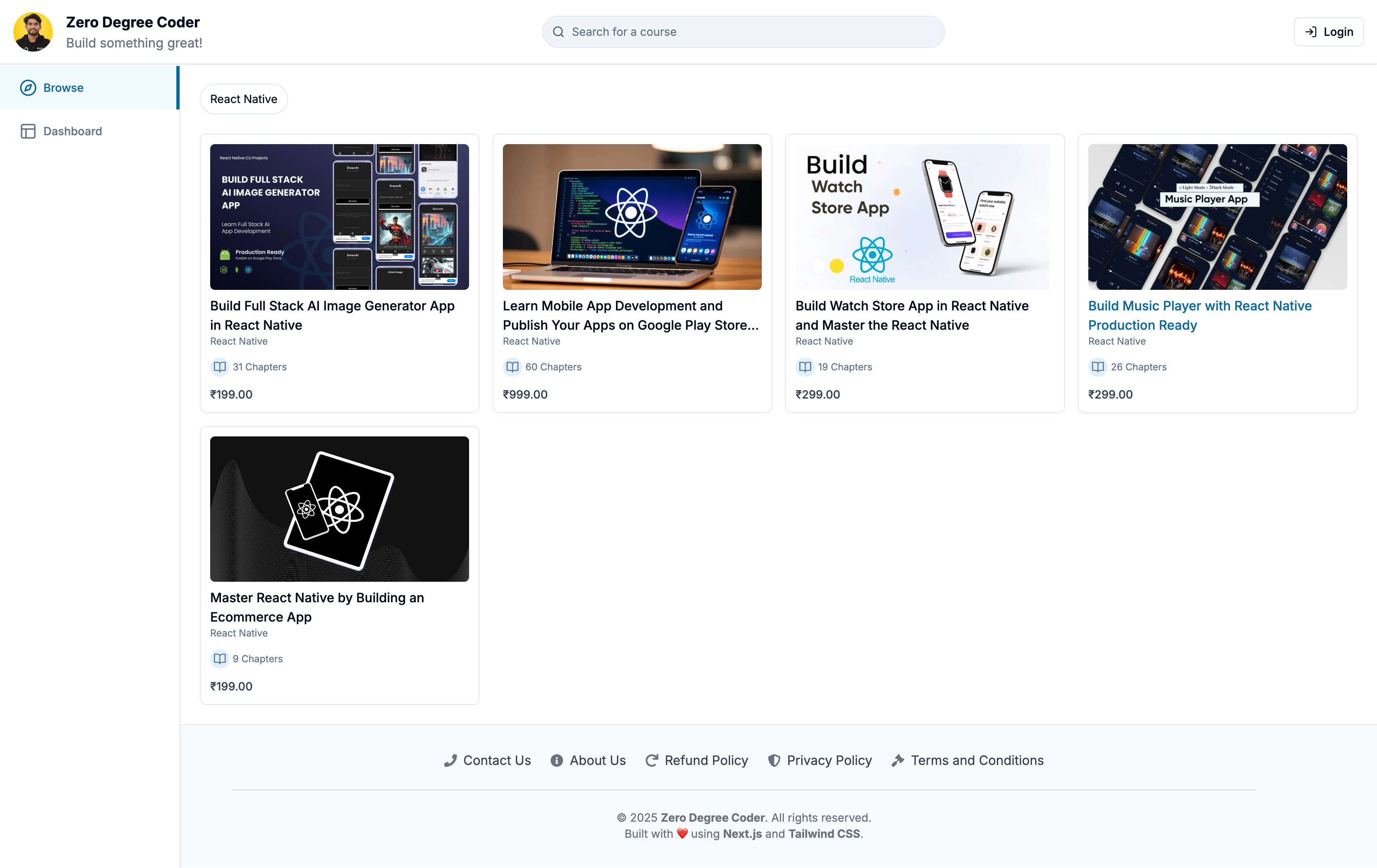Image resolution: width=1377 pixels, height=868 pixels.
Task: Focus the Search for a course field
Action: pyautogui.click(x=743, y=32)
